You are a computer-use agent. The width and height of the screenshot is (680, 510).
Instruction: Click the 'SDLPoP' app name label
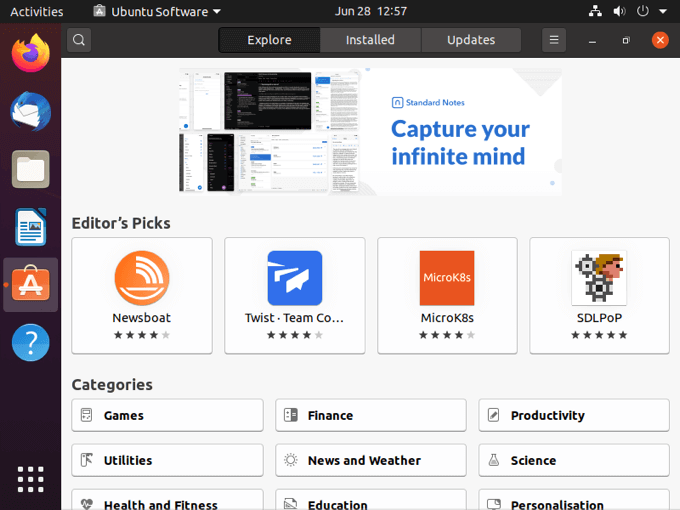tap(599, 318)
